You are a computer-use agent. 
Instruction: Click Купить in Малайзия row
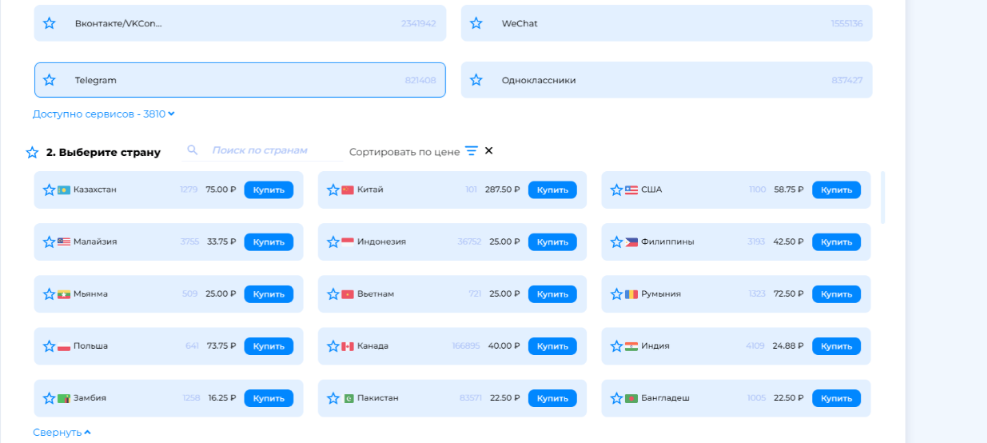[269, 242]
